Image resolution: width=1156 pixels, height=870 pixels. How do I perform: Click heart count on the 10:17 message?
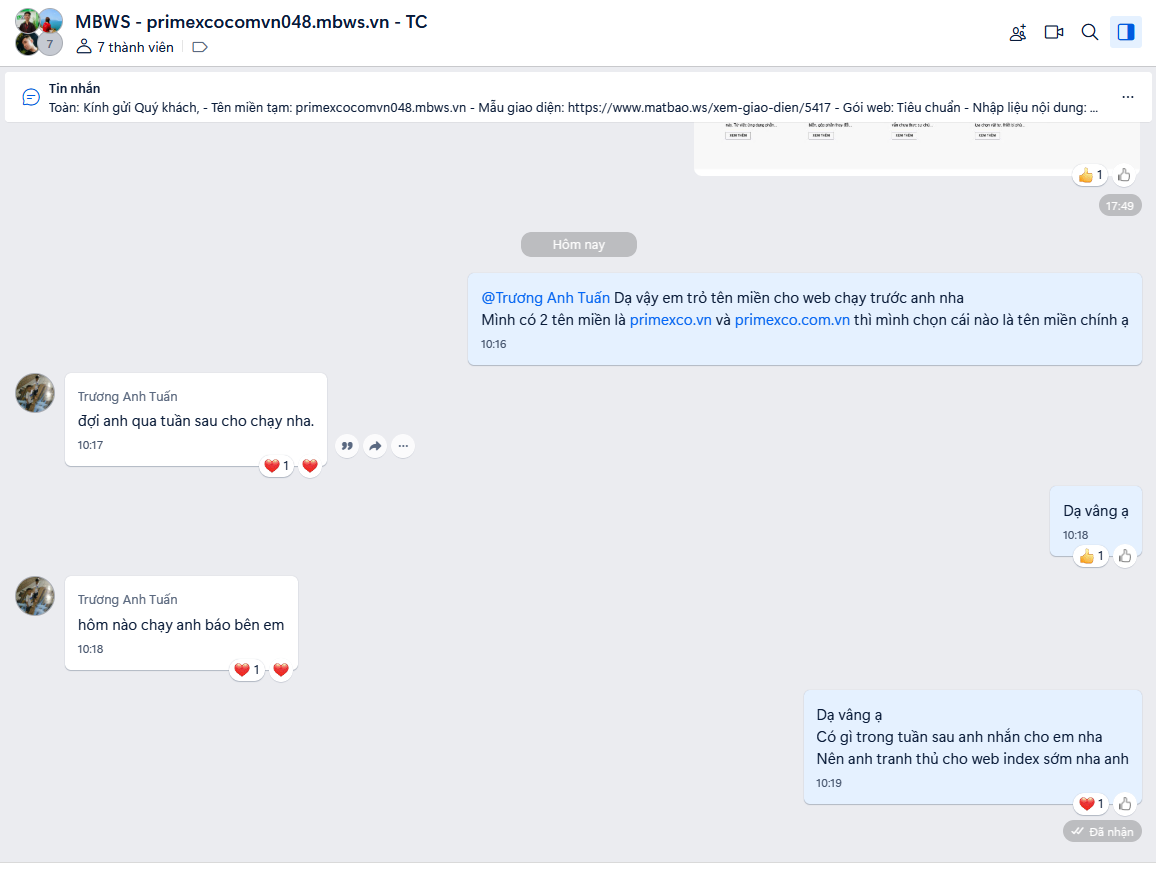277,466
